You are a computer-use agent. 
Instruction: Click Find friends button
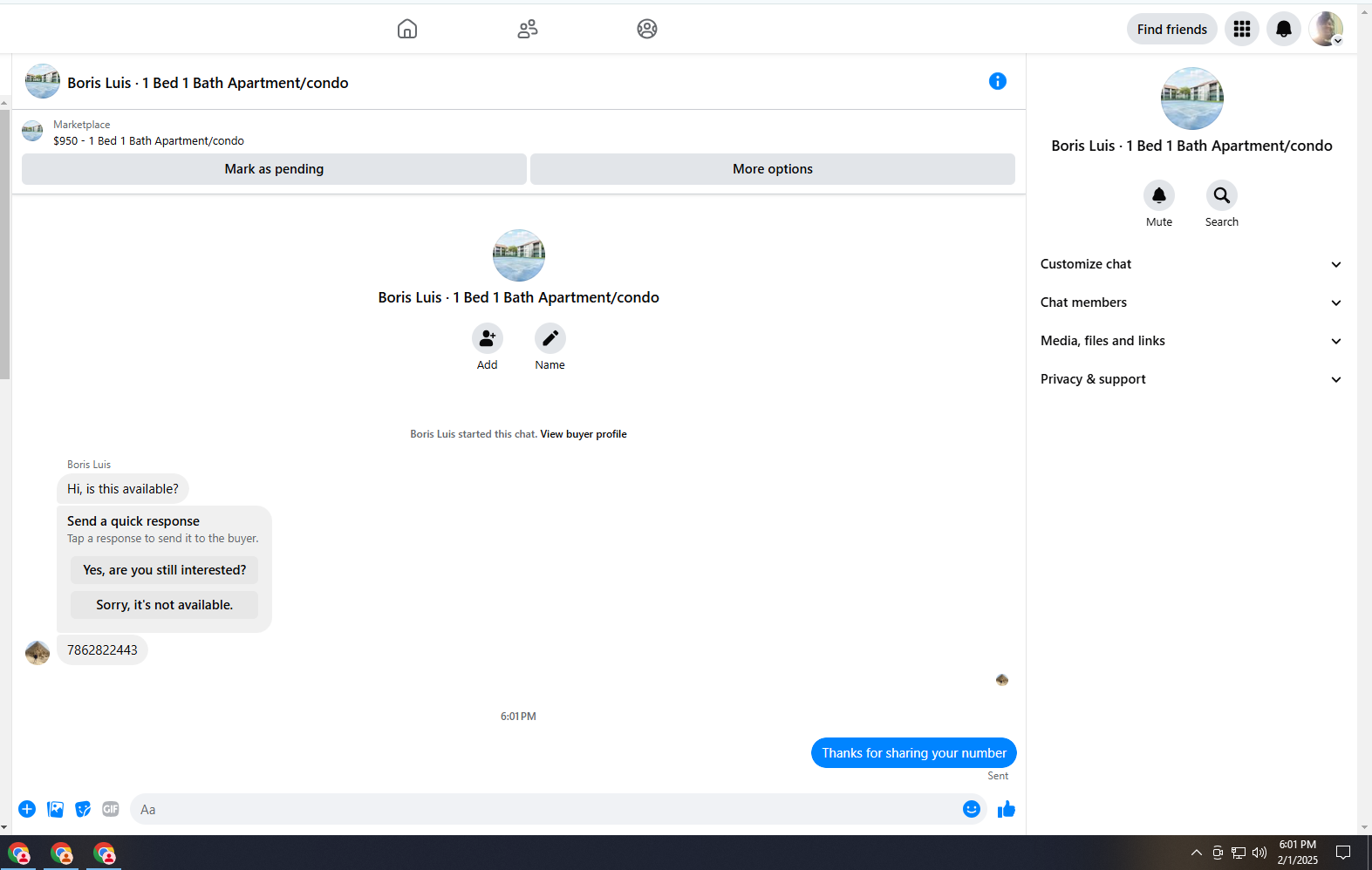pyautogui.click(x=1172, y=29)
